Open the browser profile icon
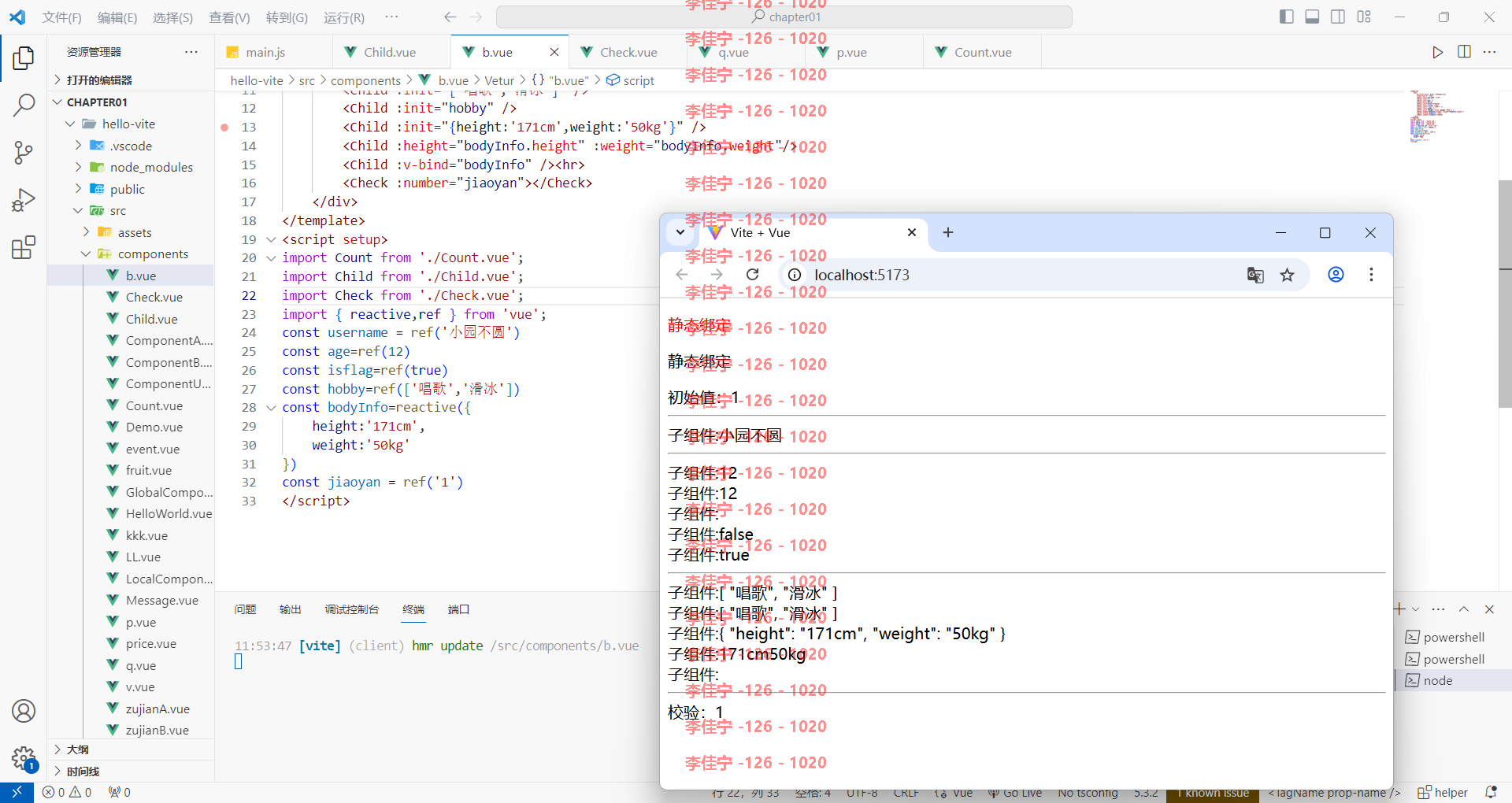1512x803 pixels. point(1336,275)
